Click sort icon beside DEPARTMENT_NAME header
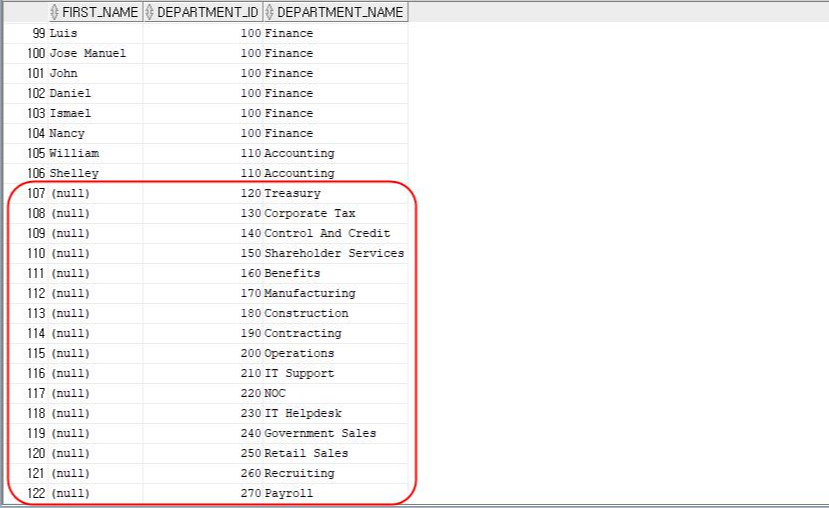This screenshot has width=829, height=508. coord(269,12)
